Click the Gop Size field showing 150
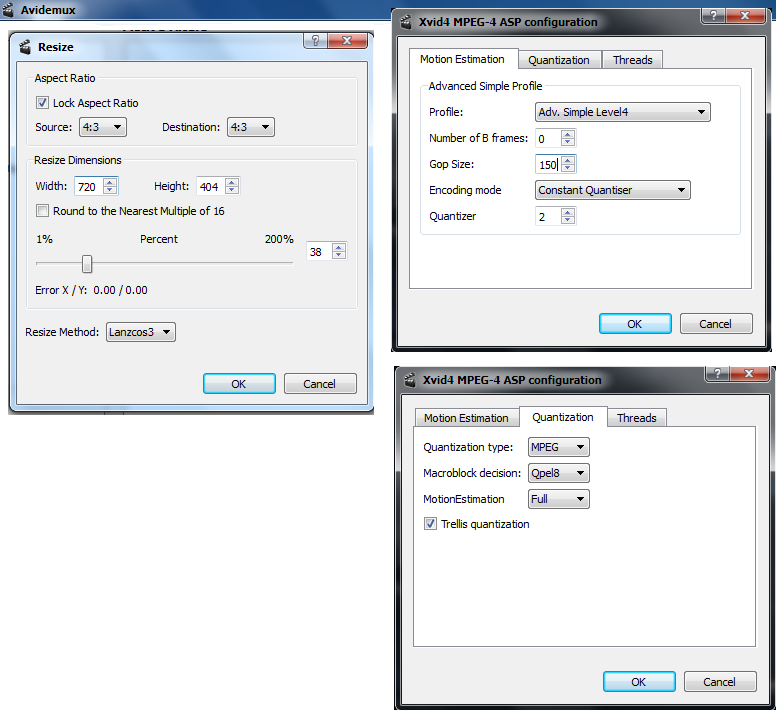 coord(548,164)
